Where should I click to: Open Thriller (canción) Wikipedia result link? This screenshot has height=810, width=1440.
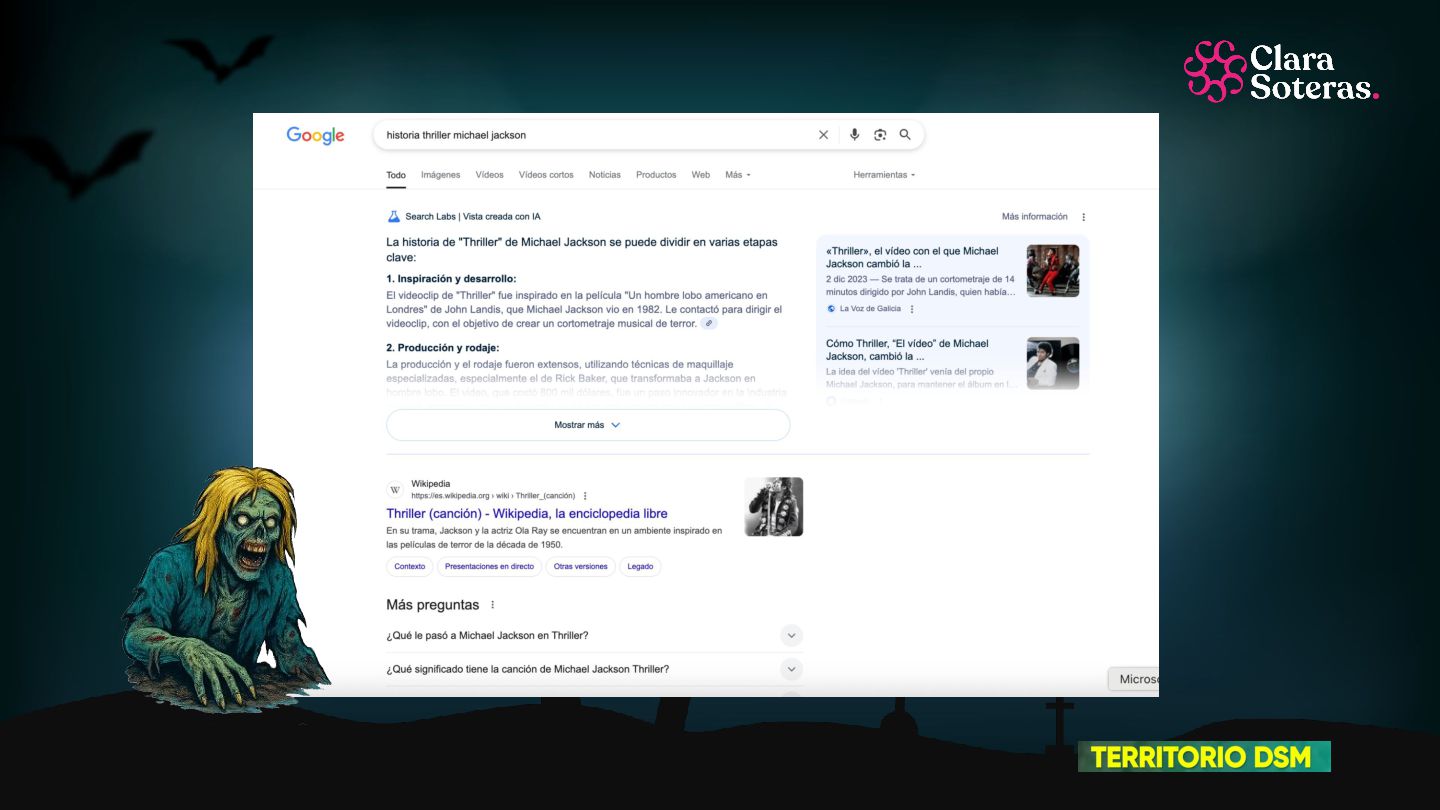pyautogui.click(x=527, y=514)
